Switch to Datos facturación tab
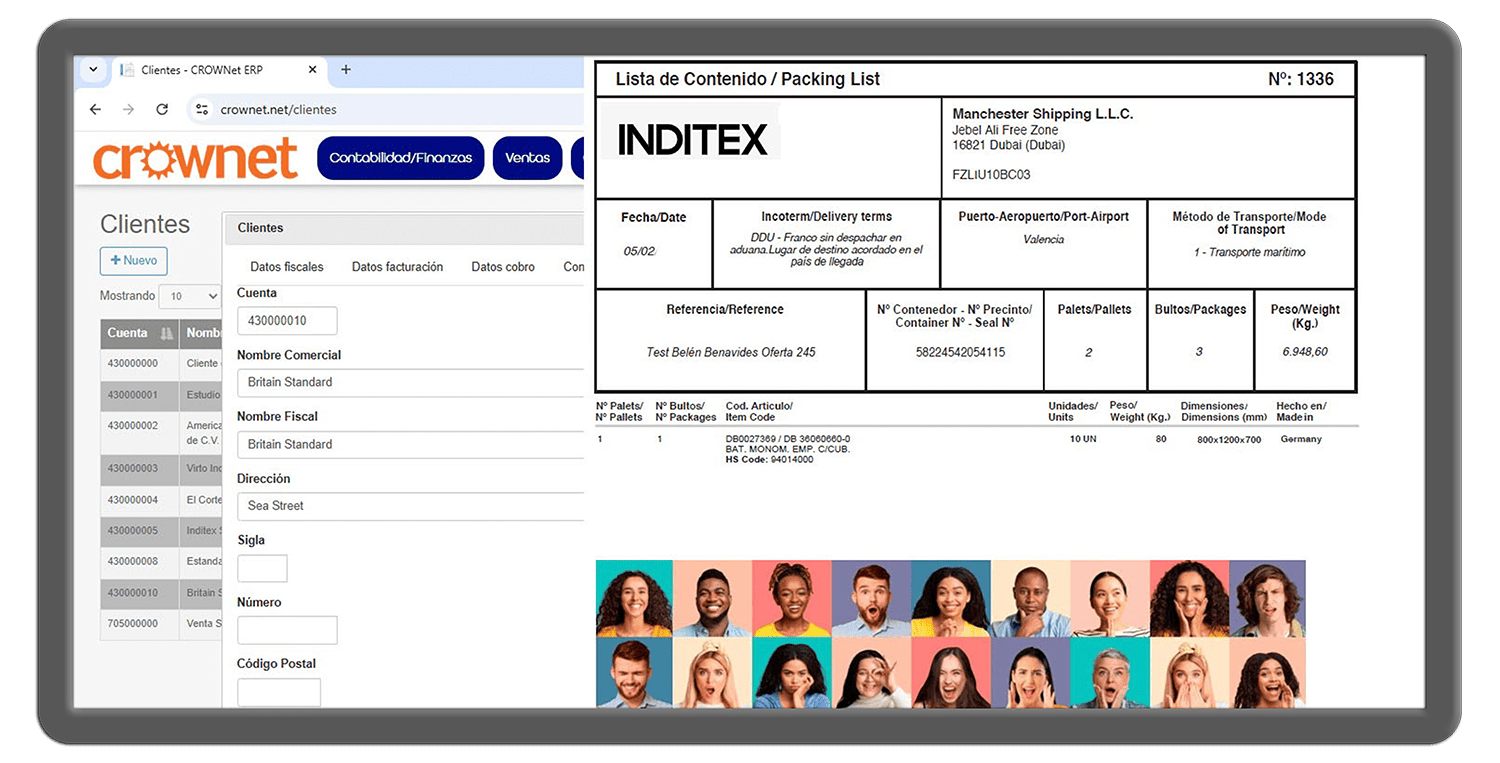The width and height of the screenshot is (1500, 763). 397,267
